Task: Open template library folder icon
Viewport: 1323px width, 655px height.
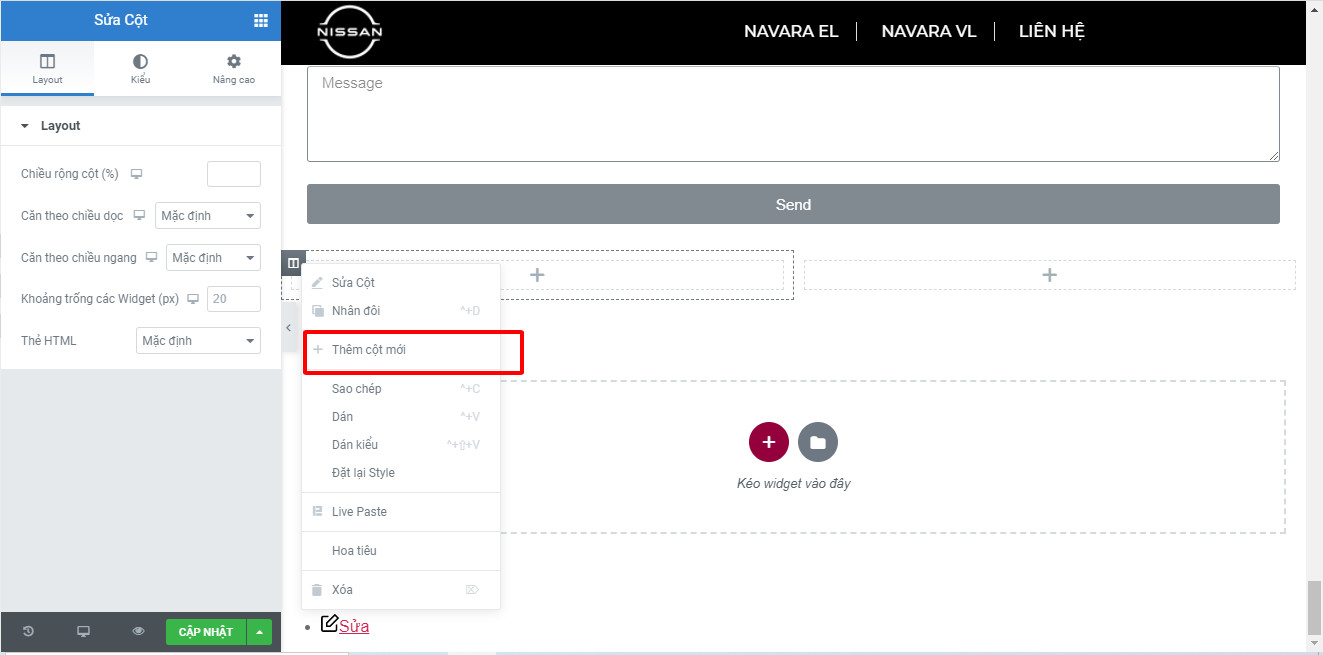Action: tap(817, 442)
